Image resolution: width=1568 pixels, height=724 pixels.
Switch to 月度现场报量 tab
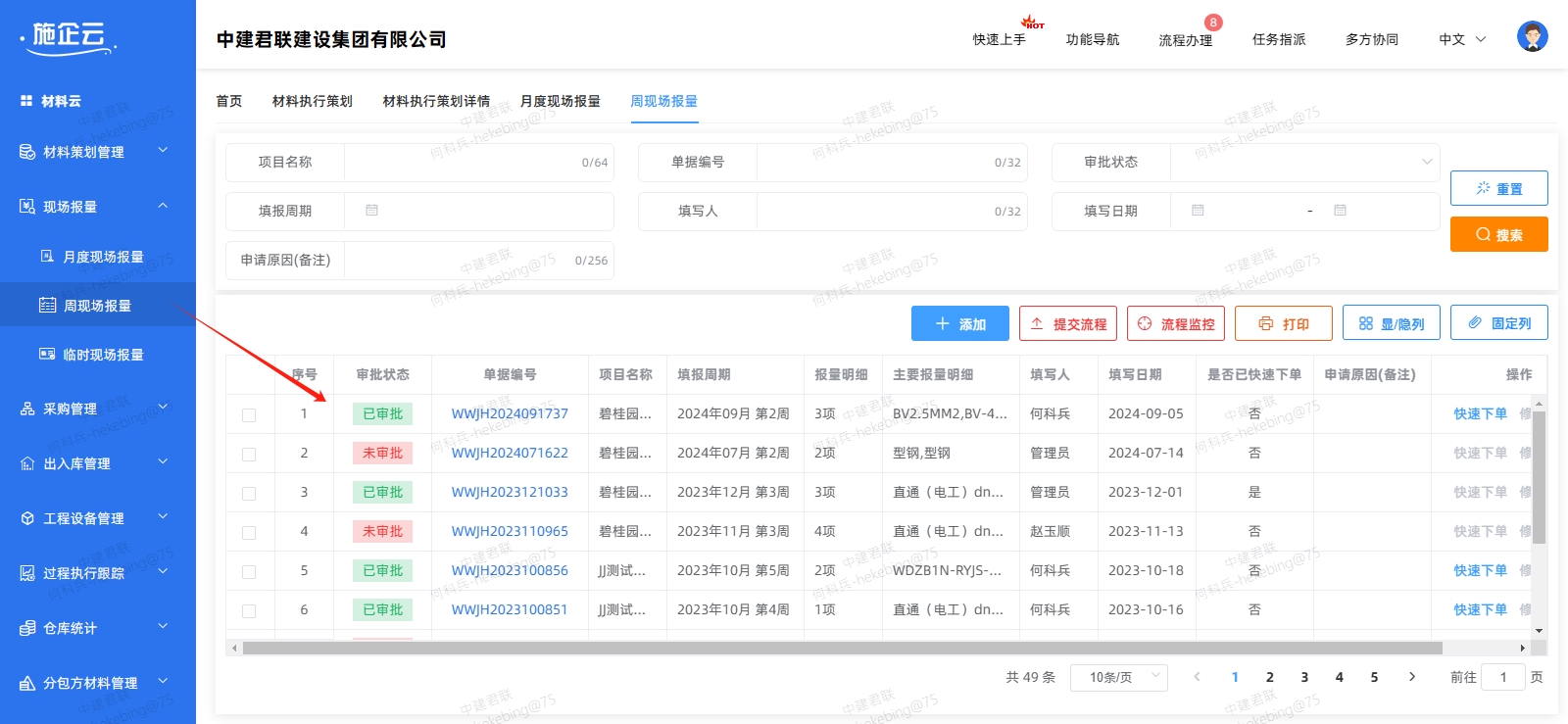tap(561, 101)
